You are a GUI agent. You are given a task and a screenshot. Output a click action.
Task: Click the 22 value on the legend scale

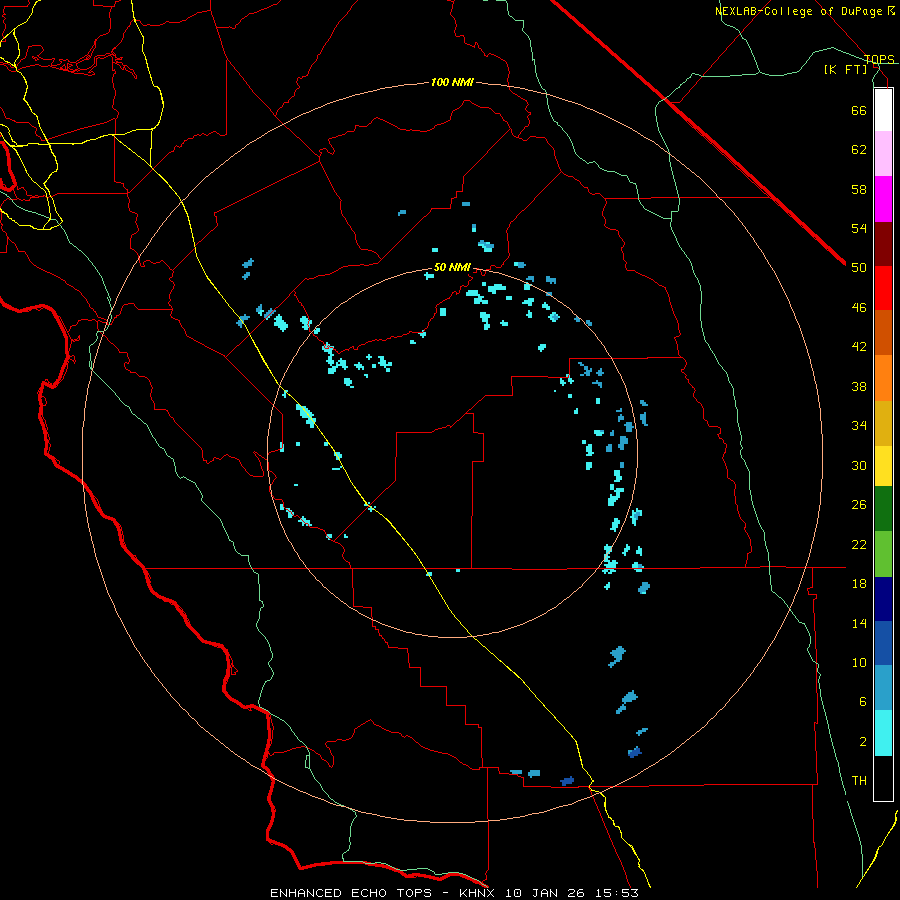coord(859,544)
